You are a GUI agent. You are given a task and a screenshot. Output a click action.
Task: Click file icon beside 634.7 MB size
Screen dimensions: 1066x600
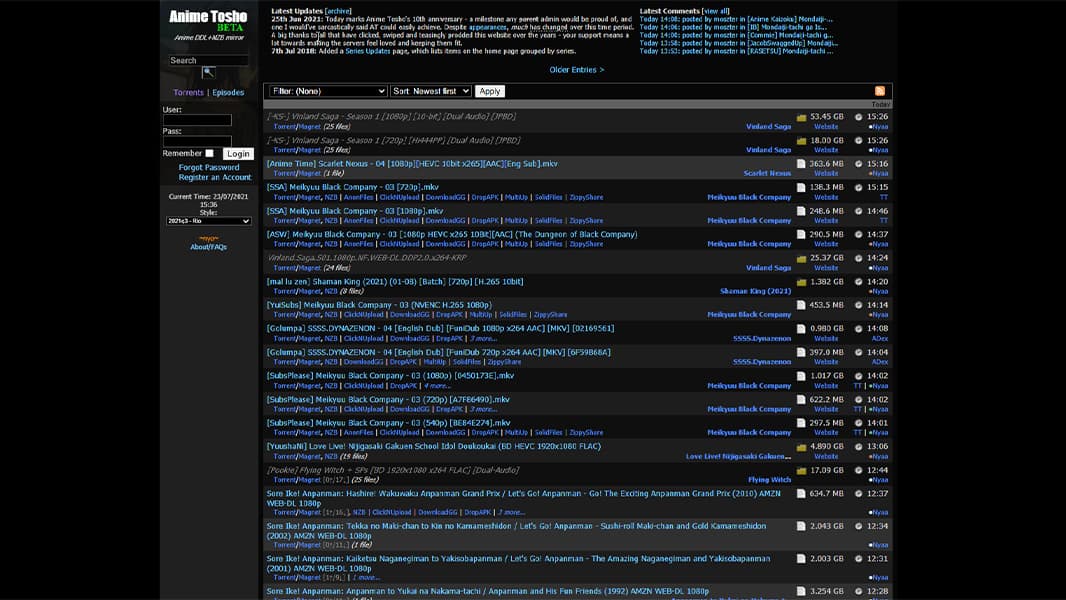pos(801,494)
